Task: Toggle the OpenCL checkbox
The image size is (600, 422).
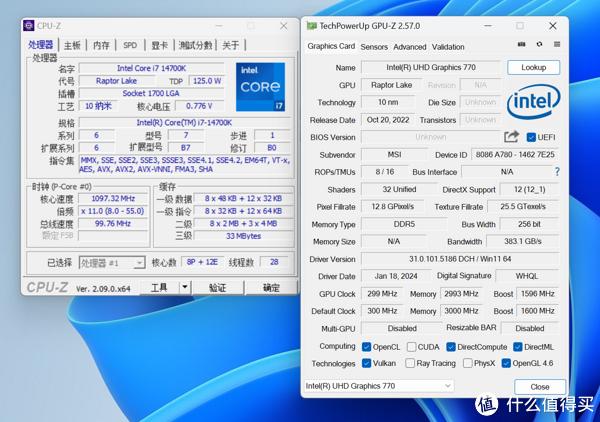Action: [366, 347]
